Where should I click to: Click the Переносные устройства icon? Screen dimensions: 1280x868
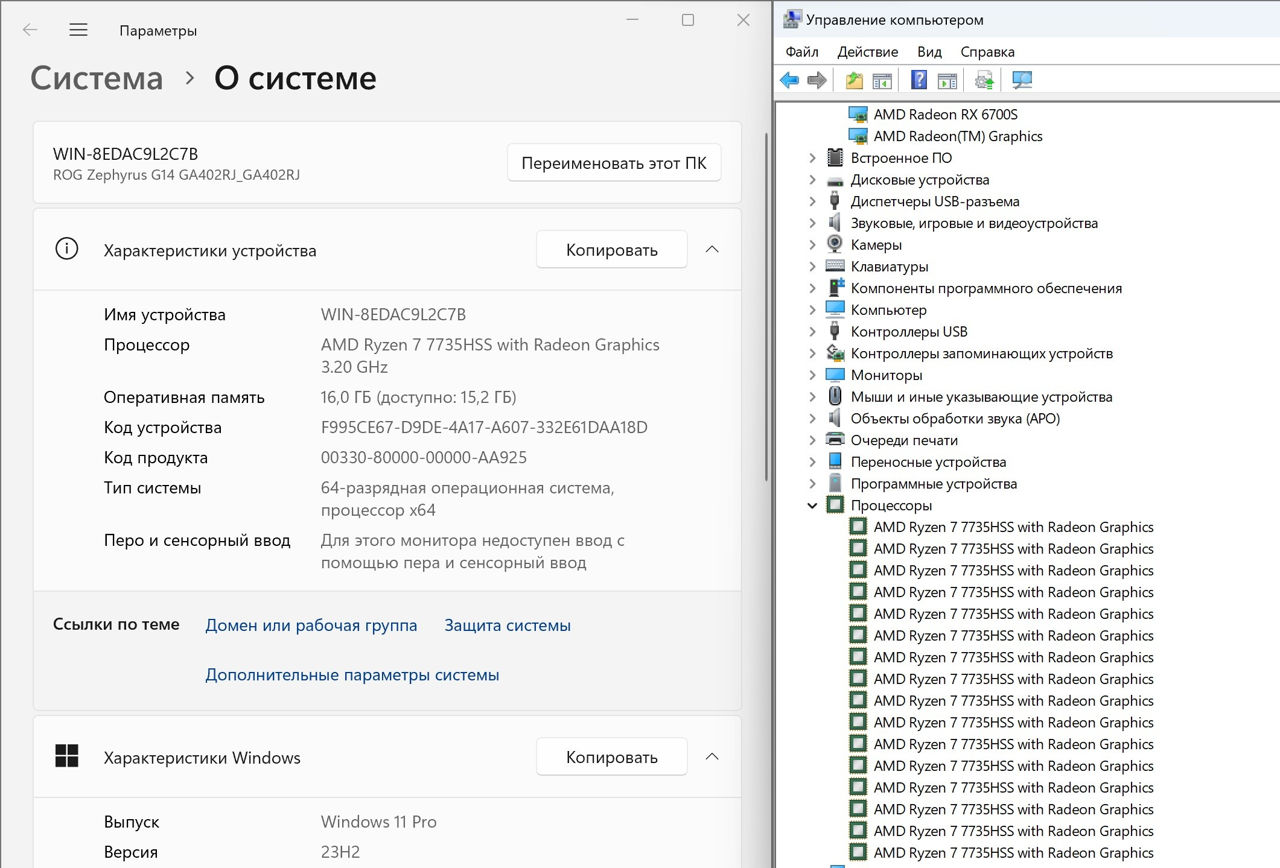coord(835,462)
